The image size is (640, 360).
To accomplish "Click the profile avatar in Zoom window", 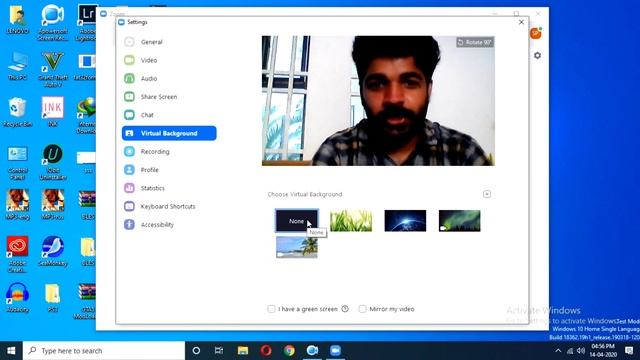I will pos(536,33).
